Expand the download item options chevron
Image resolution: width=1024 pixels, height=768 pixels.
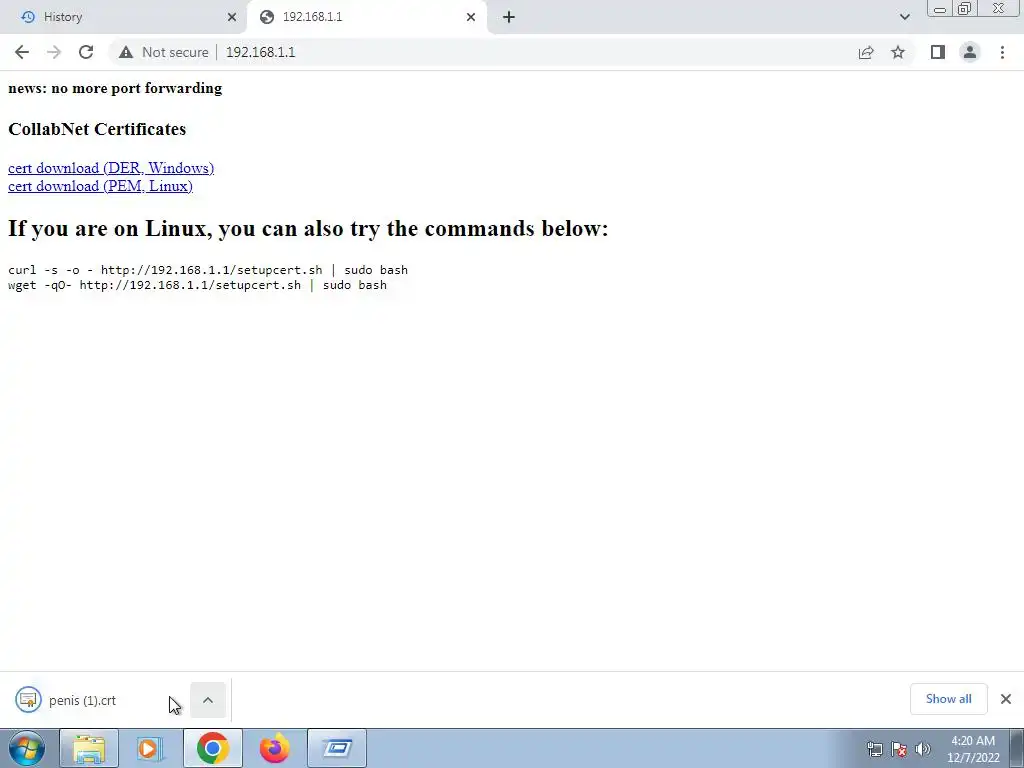tap(208, 700)
